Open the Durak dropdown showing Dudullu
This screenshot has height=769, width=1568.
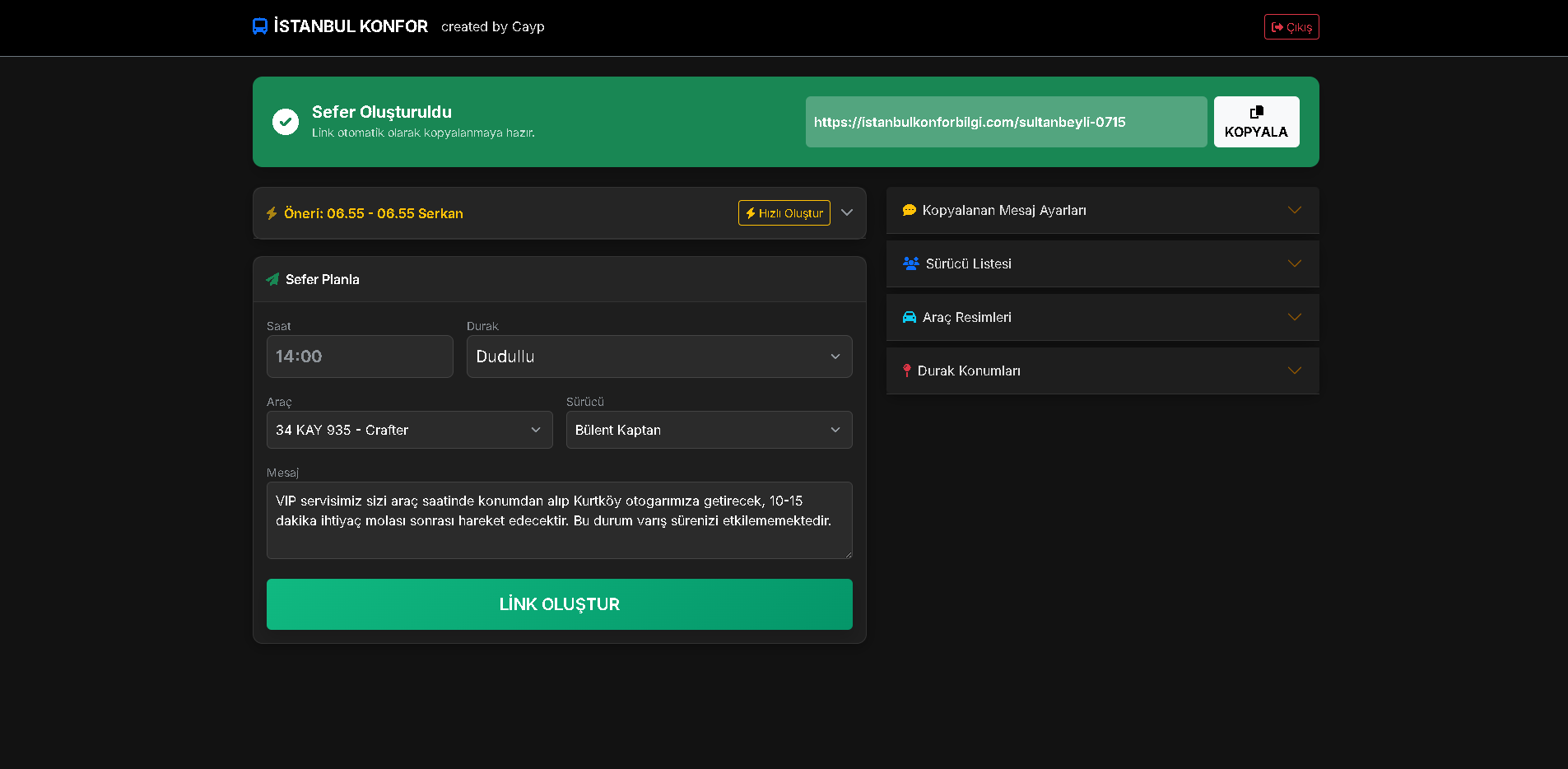point(658,357)
